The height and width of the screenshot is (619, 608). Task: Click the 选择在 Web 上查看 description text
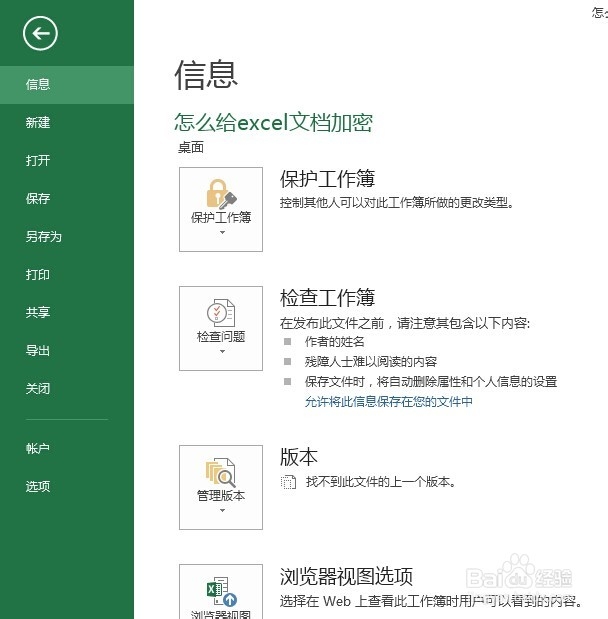431,601
